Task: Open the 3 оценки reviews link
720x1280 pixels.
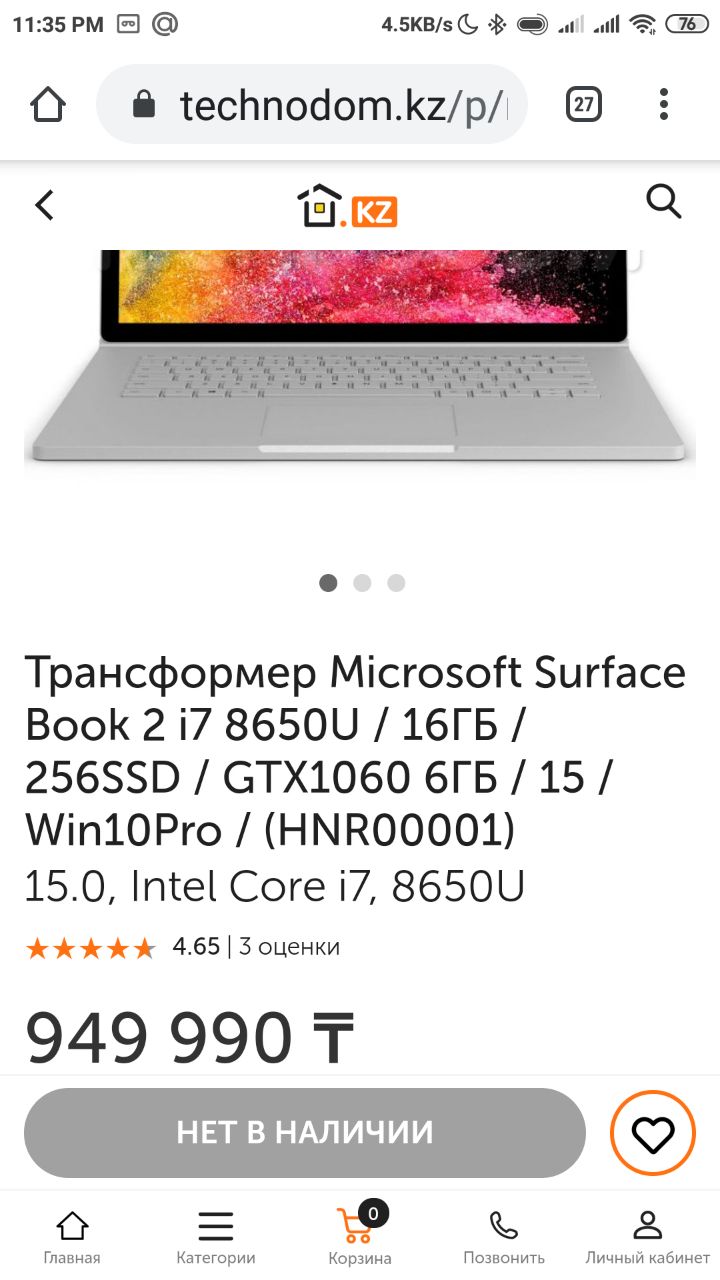Action: pyautogui.click(x=289, y=947)
